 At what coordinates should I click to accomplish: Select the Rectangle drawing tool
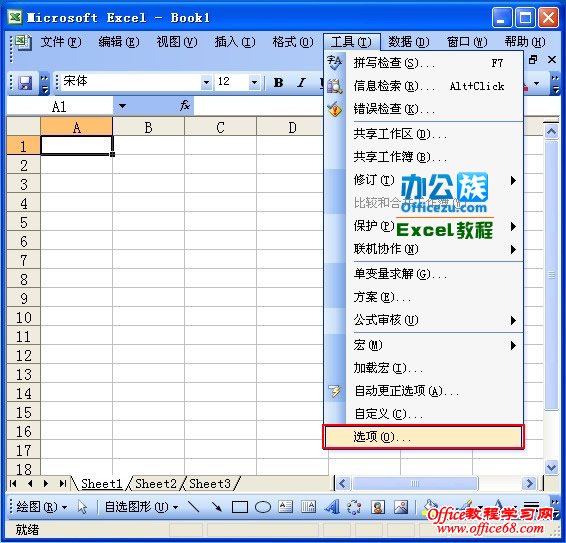[x=240, y=507]
